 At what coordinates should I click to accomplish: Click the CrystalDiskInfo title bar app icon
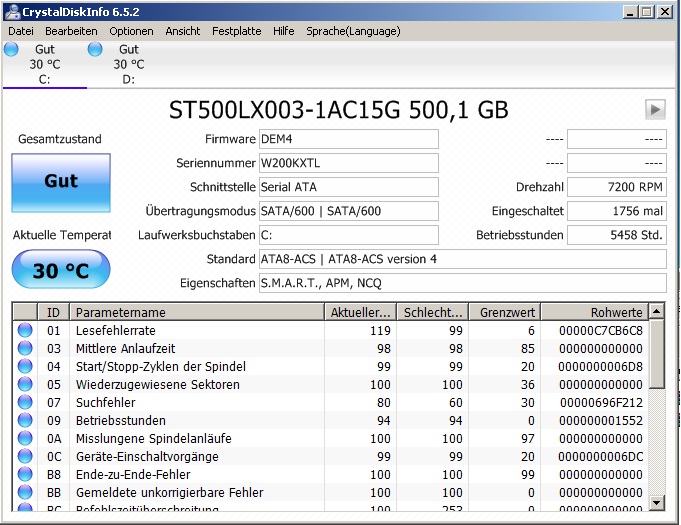[x=12, y=12]
